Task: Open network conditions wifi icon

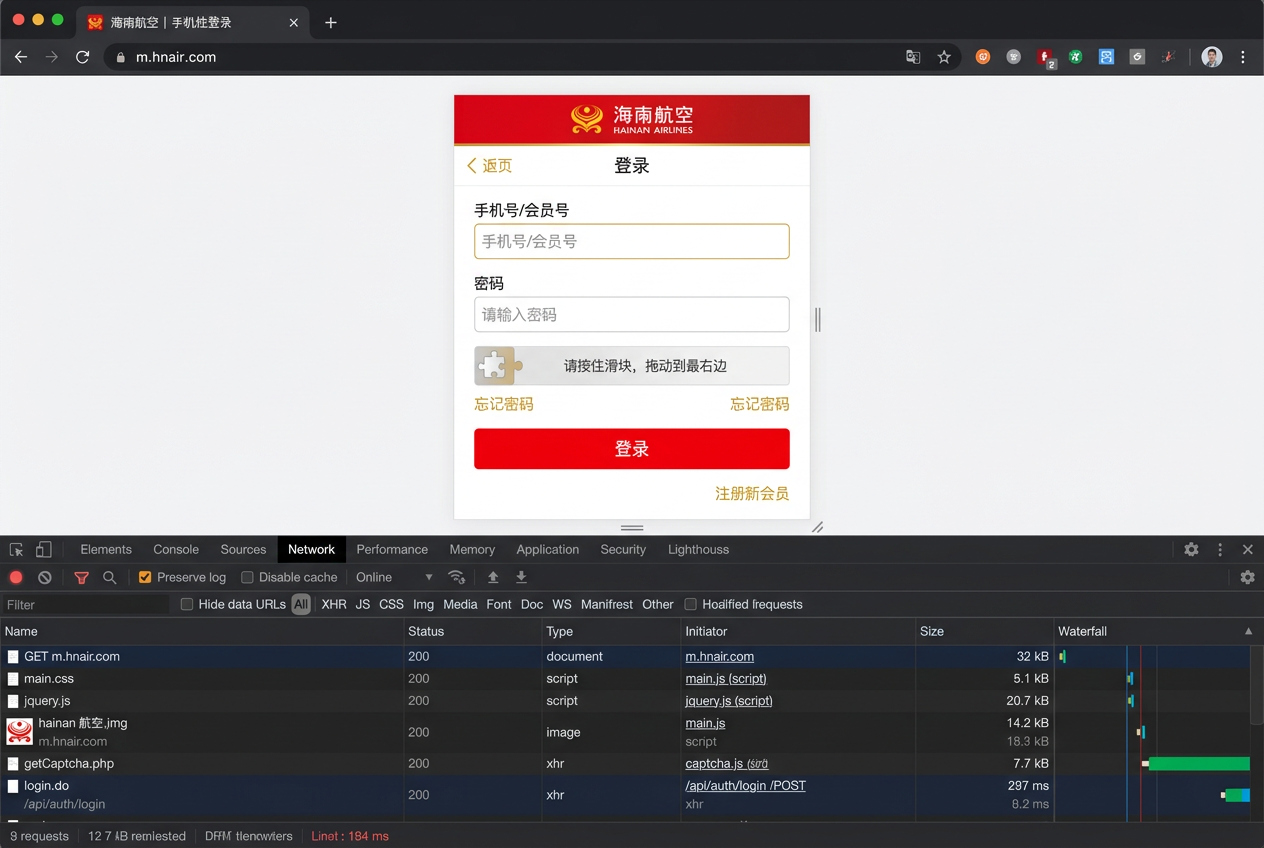Action: (x=457, y=577)
